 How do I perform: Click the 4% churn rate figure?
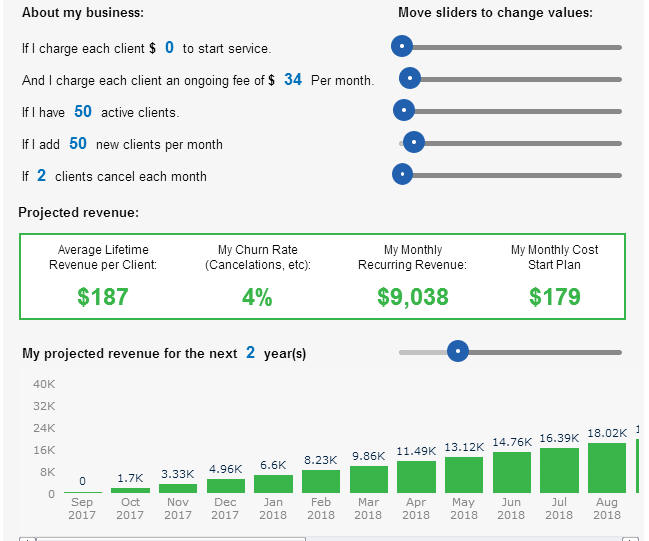[x=257, y=297]
